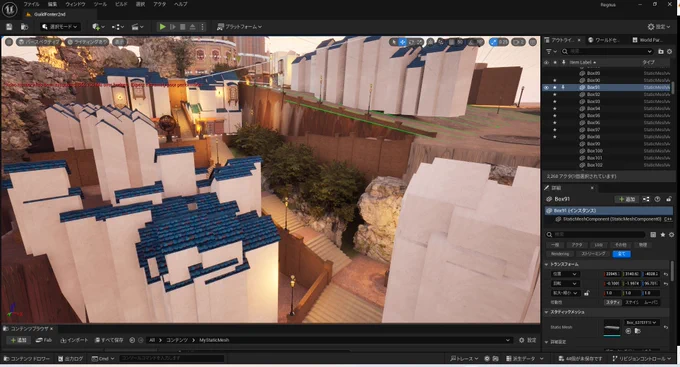The width and height of the screenshot is (680, 367).
Task: Toggle the pin icon on Box91 row
Action: pos(563,87)
